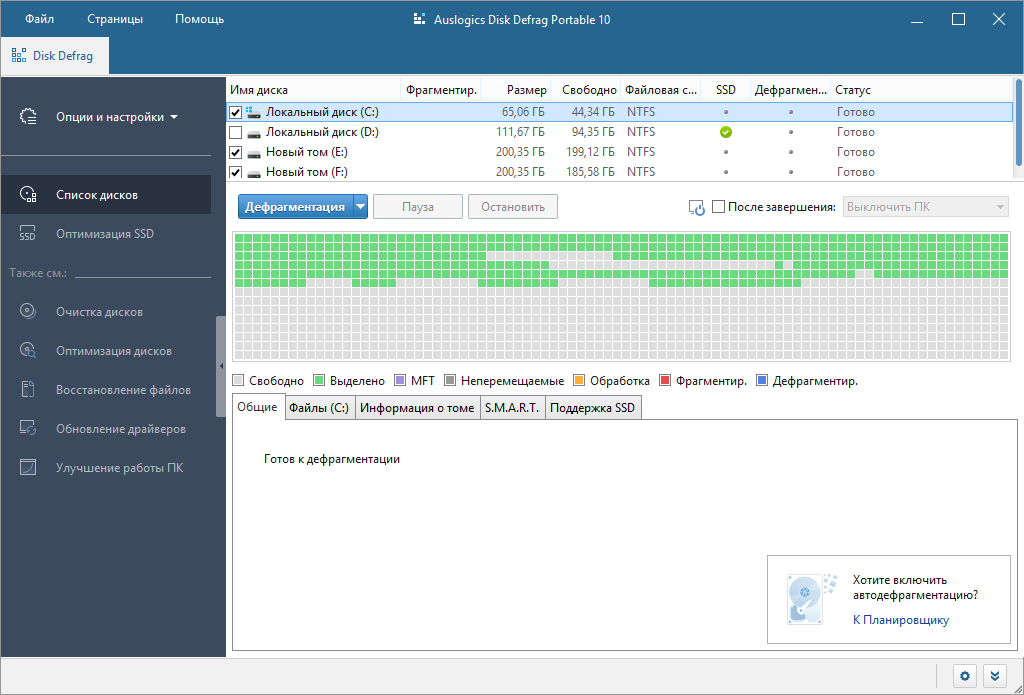
Task: Click the Готов к дефрагментации status text
Action: (x=332, y=459)
